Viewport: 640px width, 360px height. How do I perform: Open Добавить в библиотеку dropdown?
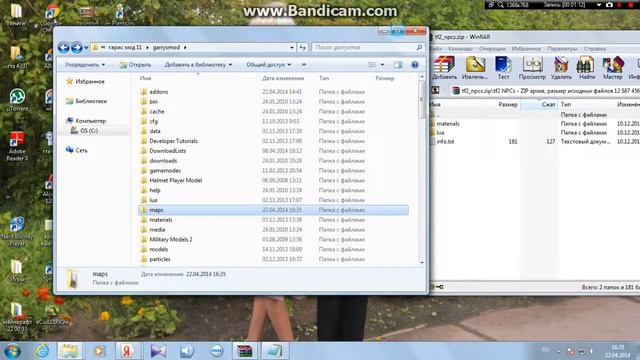(198, 65)
